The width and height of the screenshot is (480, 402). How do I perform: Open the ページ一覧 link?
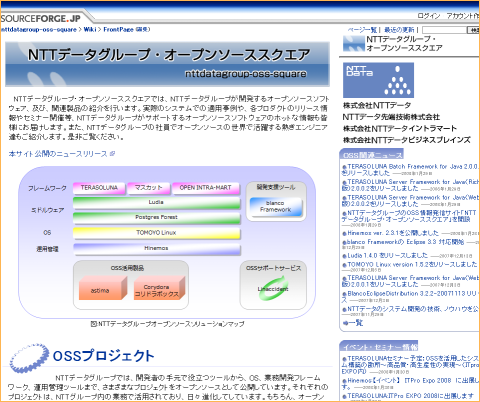[x=362, y=30]
